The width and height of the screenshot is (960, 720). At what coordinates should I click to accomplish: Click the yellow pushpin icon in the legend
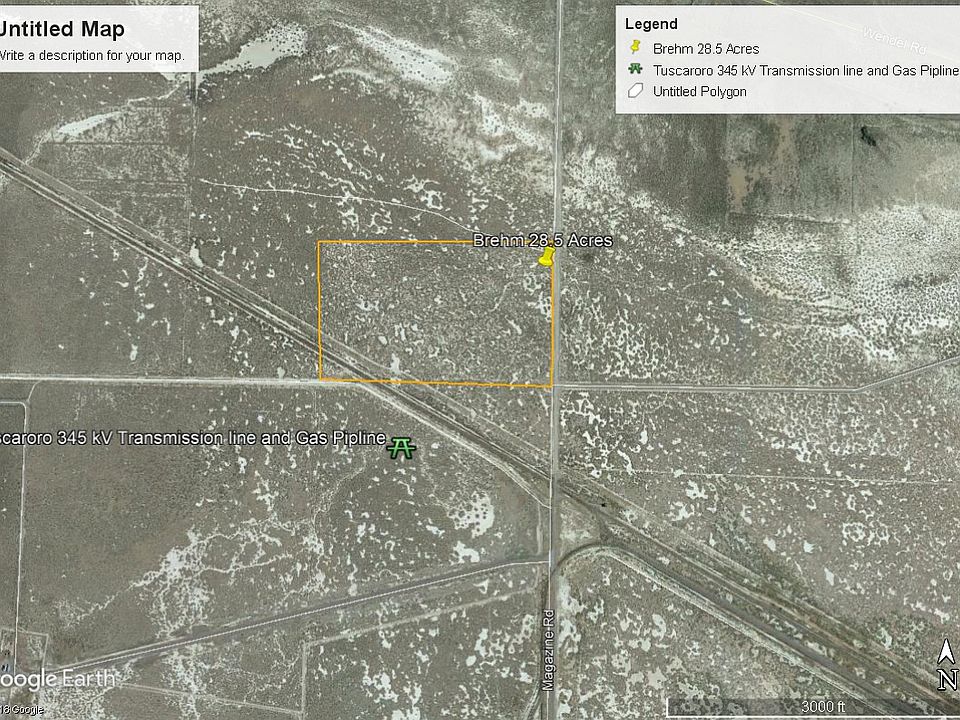[634, 48]
